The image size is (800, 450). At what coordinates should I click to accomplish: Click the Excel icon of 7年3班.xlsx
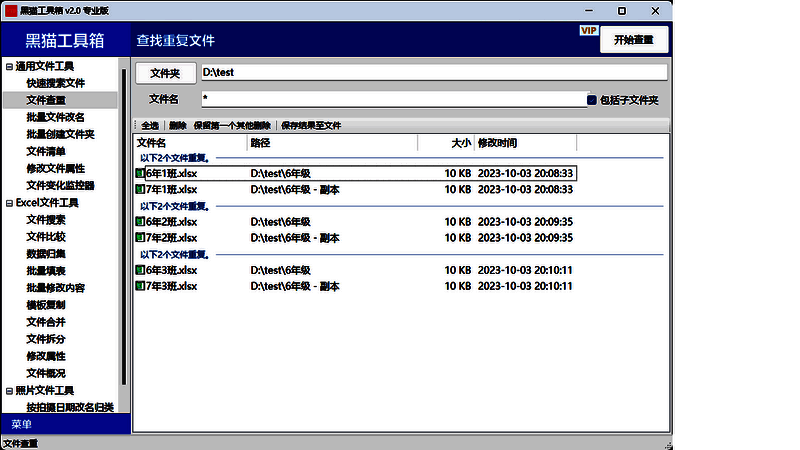click(140, 287)
